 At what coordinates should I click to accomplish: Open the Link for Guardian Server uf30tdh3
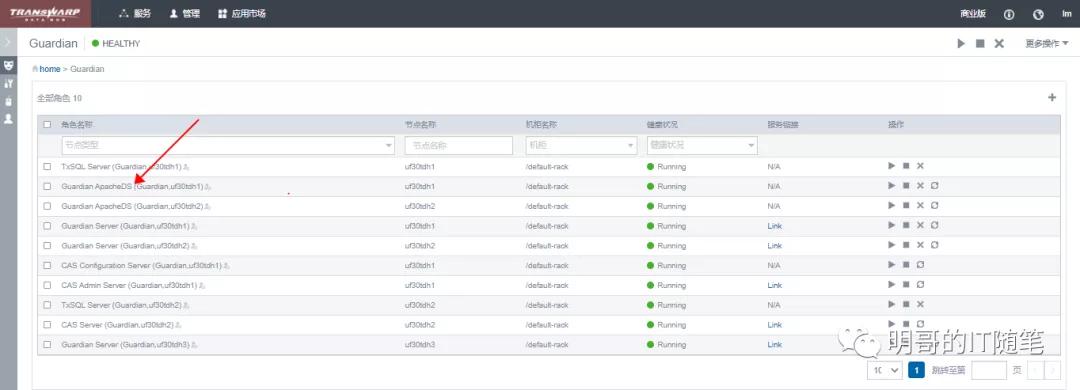(774, 345)
